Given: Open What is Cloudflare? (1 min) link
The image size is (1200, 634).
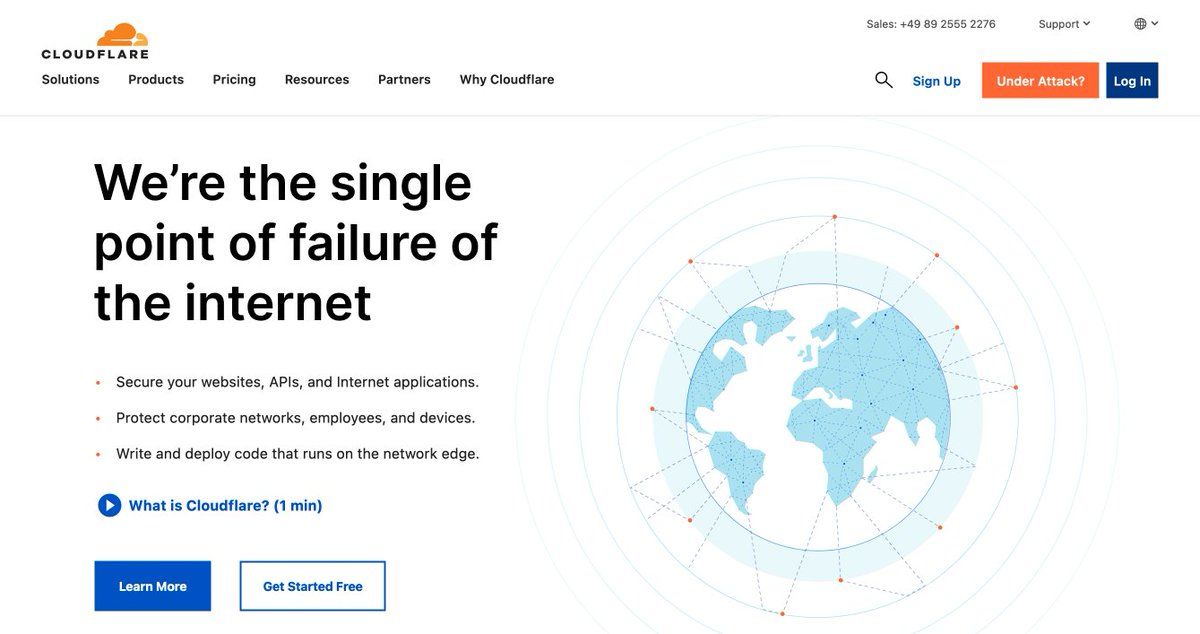Looking at the screenshot, I should pyautogui.click(x=226, y=506).
